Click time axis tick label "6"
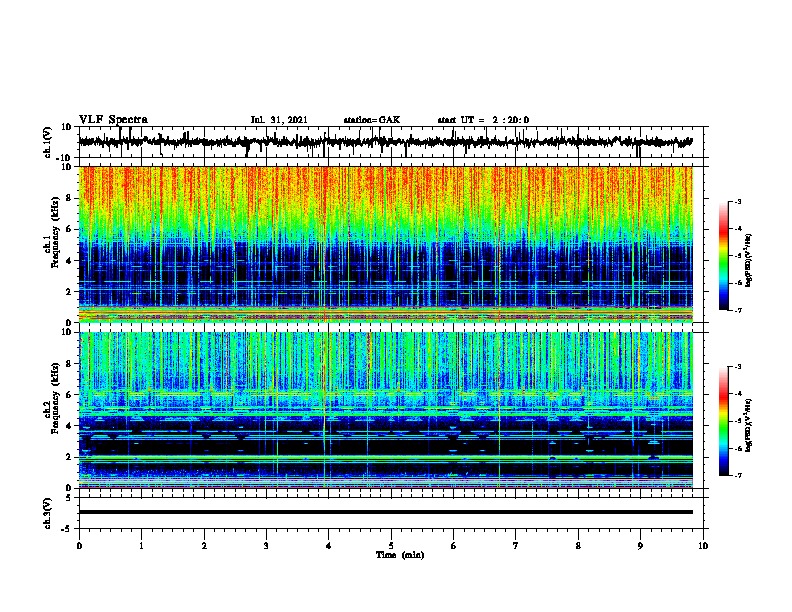The image size is (792, 612). 454,545
